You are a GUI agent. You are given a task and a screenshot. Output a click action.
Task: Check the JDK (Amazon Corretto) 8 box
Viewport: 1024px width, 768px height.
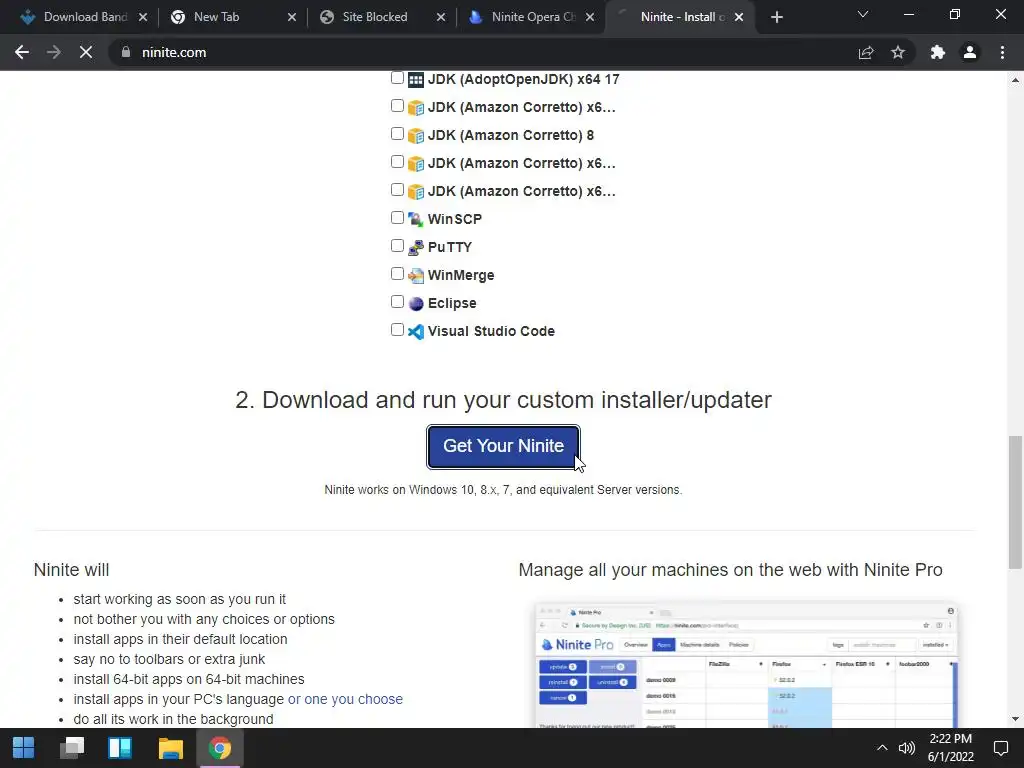[397, 134]
